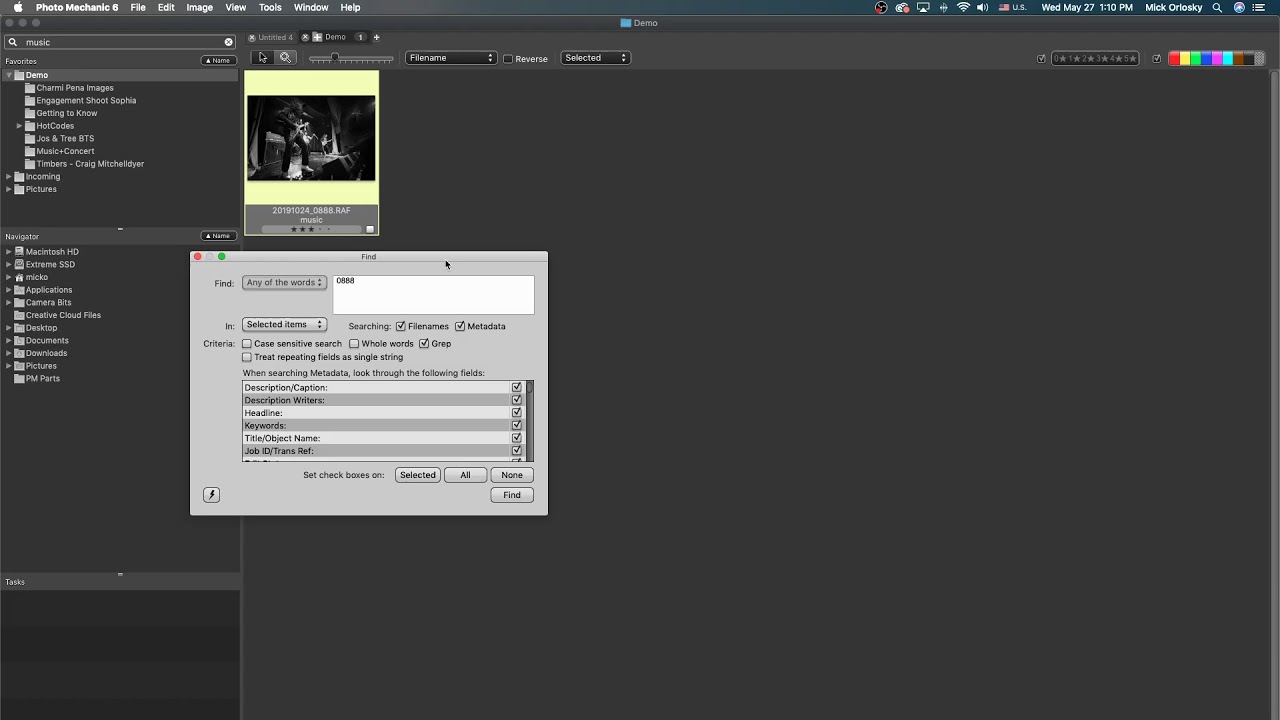The image size is (1280, 720).
Task: Toggle the star rating filter checkbox
Action: click(x=1041, y=59)
